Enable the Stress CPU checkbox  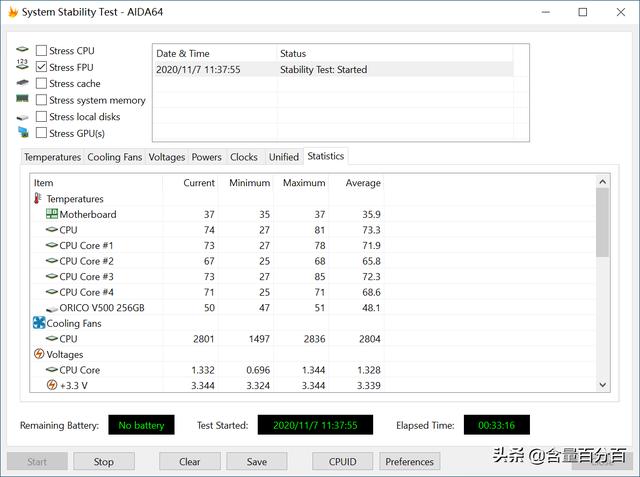pos(41,50)
